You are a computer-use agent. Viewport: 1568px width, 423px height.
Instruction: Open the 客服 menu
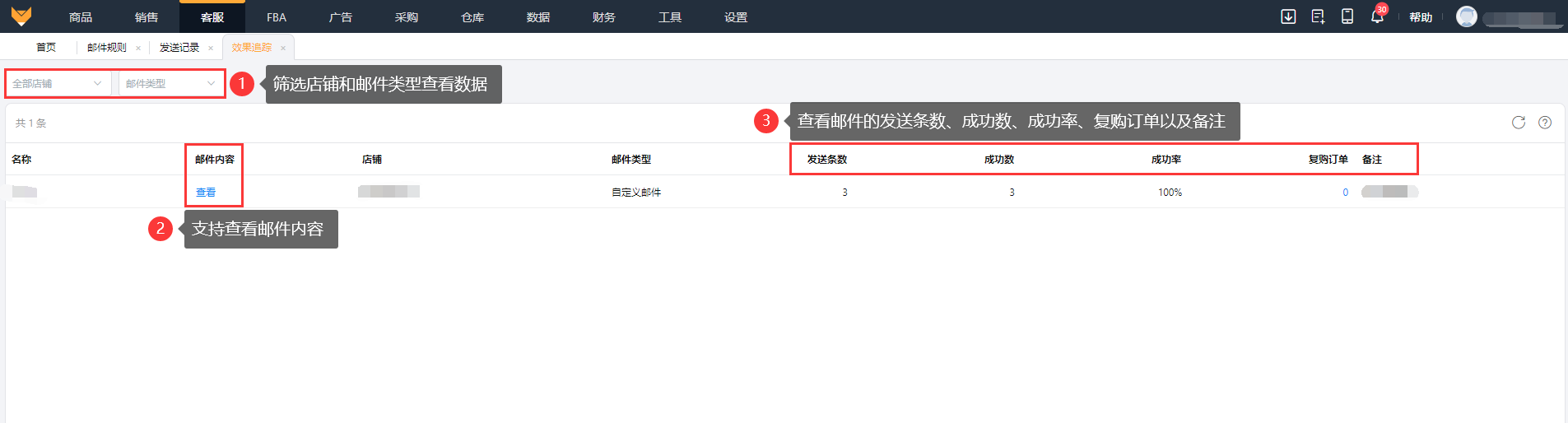(212, 17)
